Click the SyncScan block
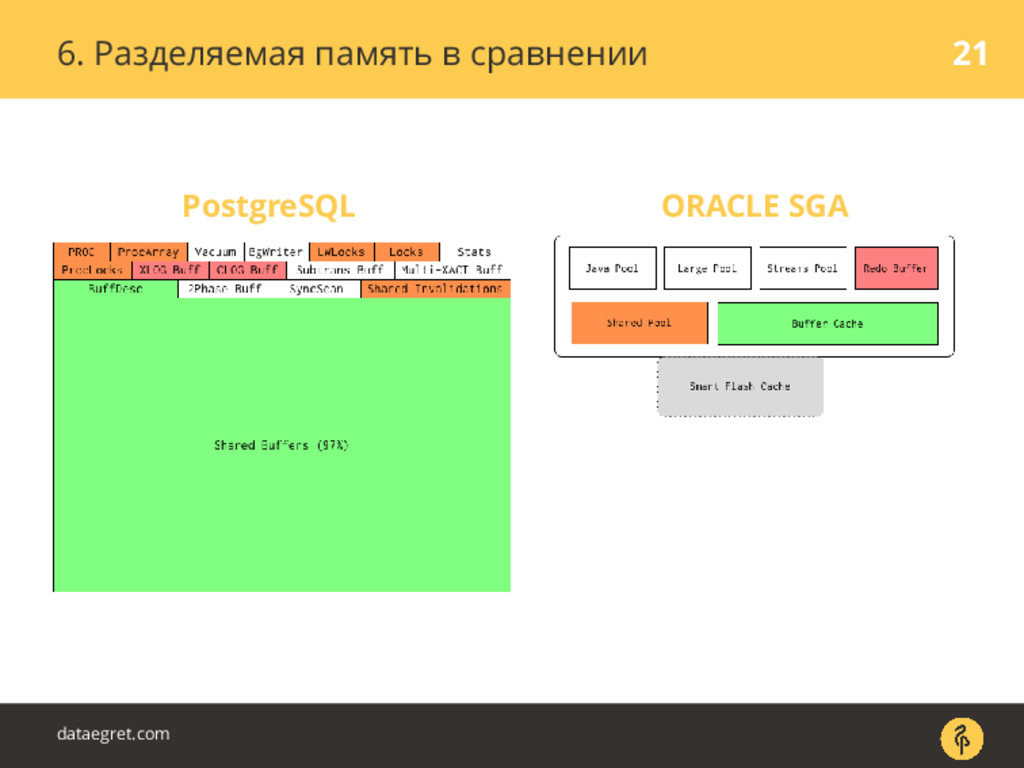The height and width of the screenshot is (768, 1024). [x=316, y=289]
